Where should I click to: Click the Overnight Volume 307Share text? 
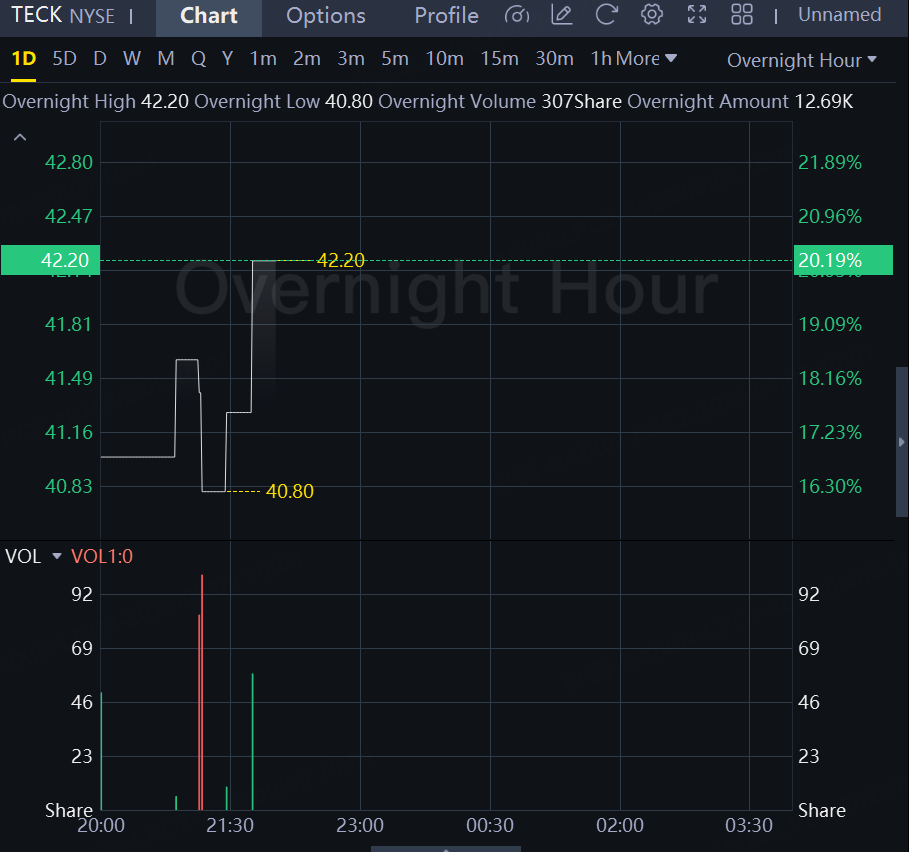500,101
